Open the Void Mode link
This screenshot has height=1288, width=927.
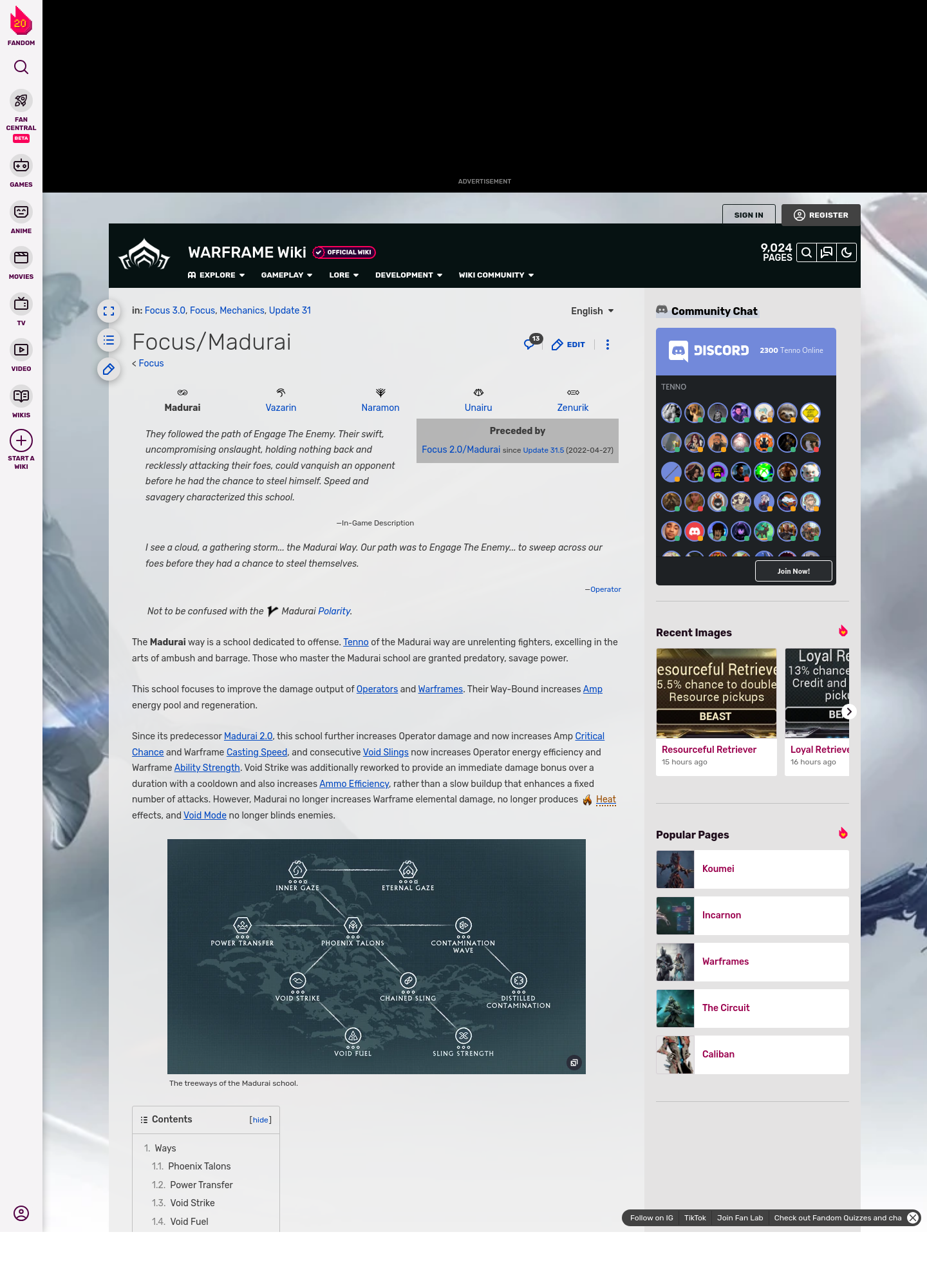click(x=205, y=815)
